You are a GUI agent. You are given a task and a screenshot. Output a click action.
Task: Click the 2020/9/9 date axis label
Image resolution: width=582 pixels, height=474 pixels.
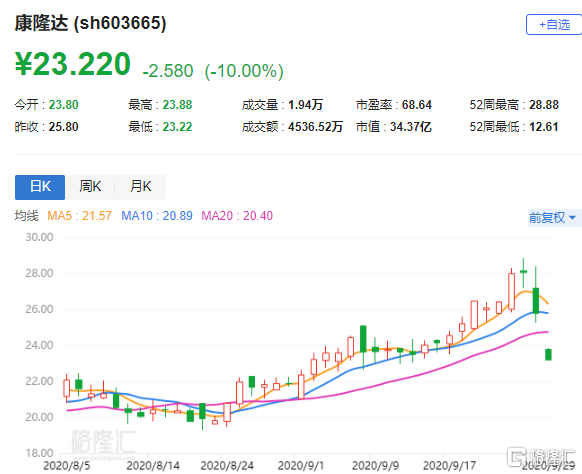375,465
